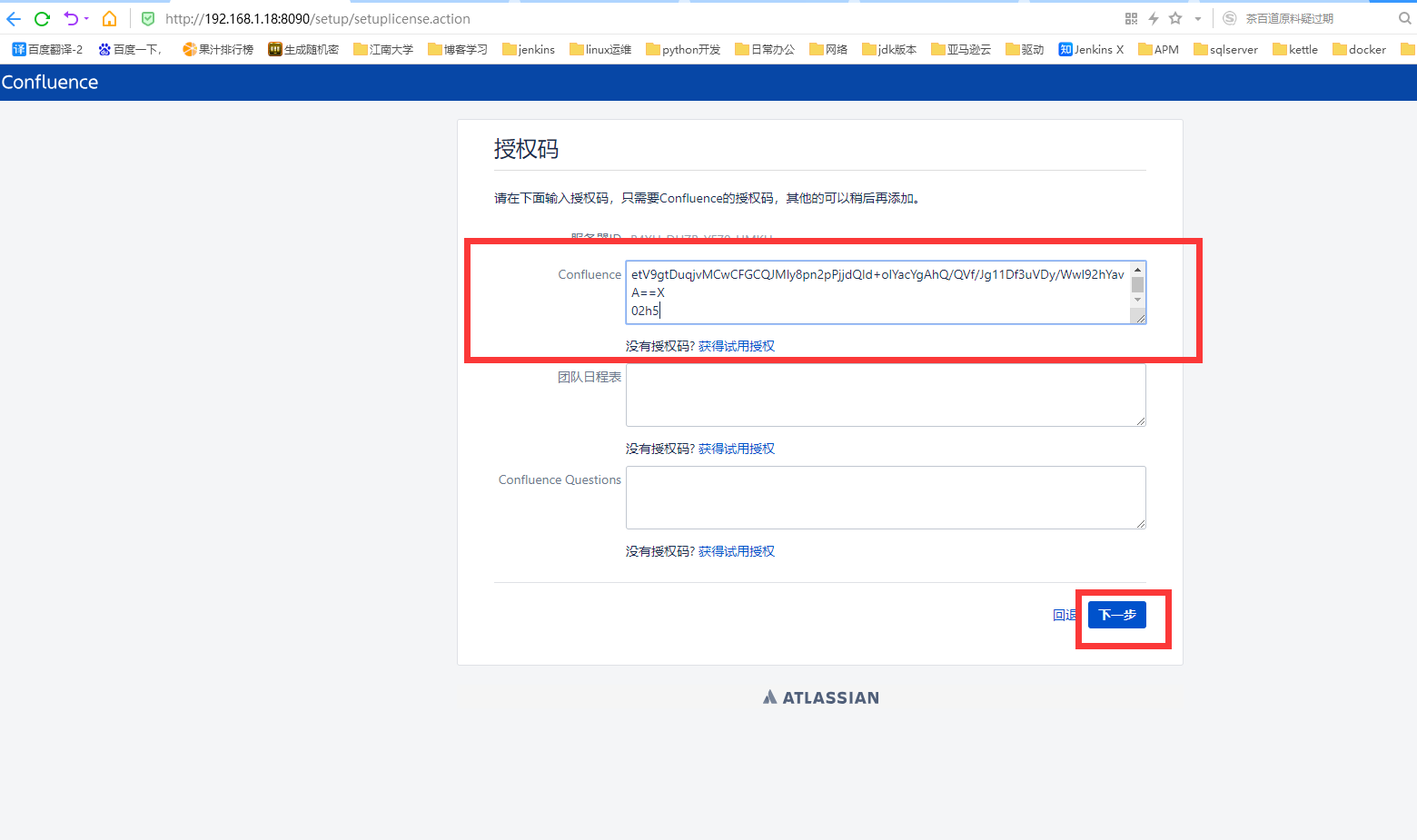Click into the Confluence license key textarea
This screenshot has width=1417, height=840.
pyautogui.click(x=877, y=292)
